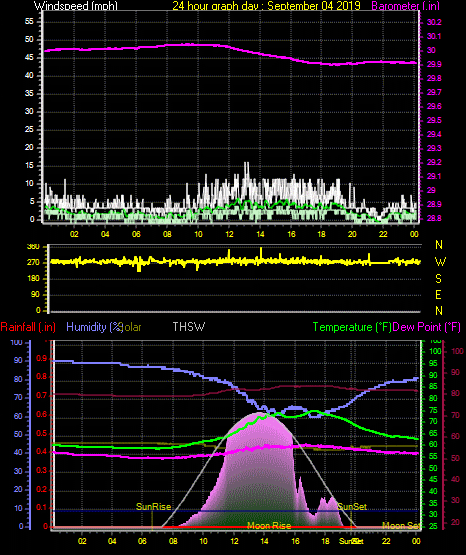Select the Rainfall (in) legend label
Viewport: 466px width, 555px height.
(x=28, y=327)
